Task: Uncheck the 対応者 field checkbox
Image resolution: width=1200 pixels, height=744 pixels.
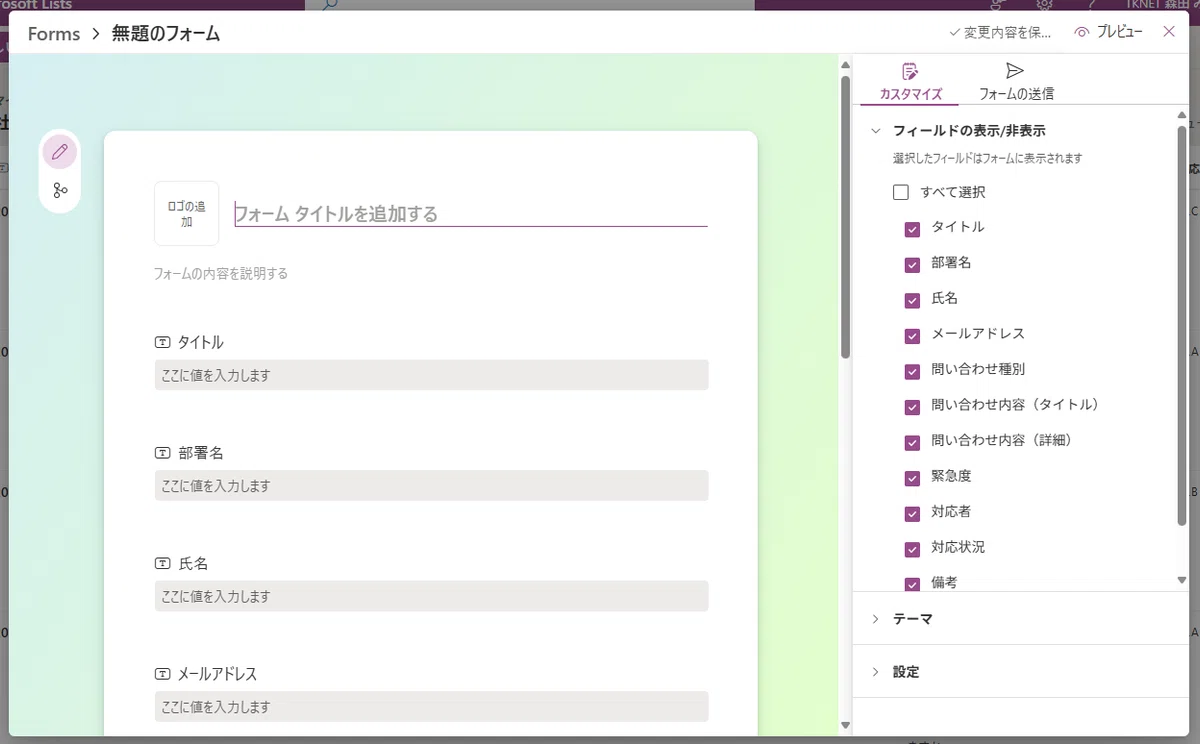Action: pyautogui.click(x=912, y=514)
